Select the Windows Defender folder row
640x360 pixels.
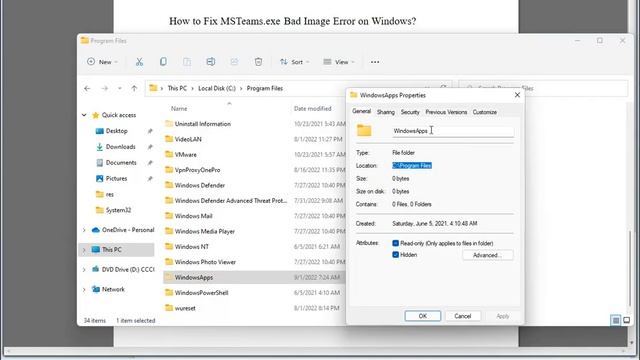tap(255, 185)
